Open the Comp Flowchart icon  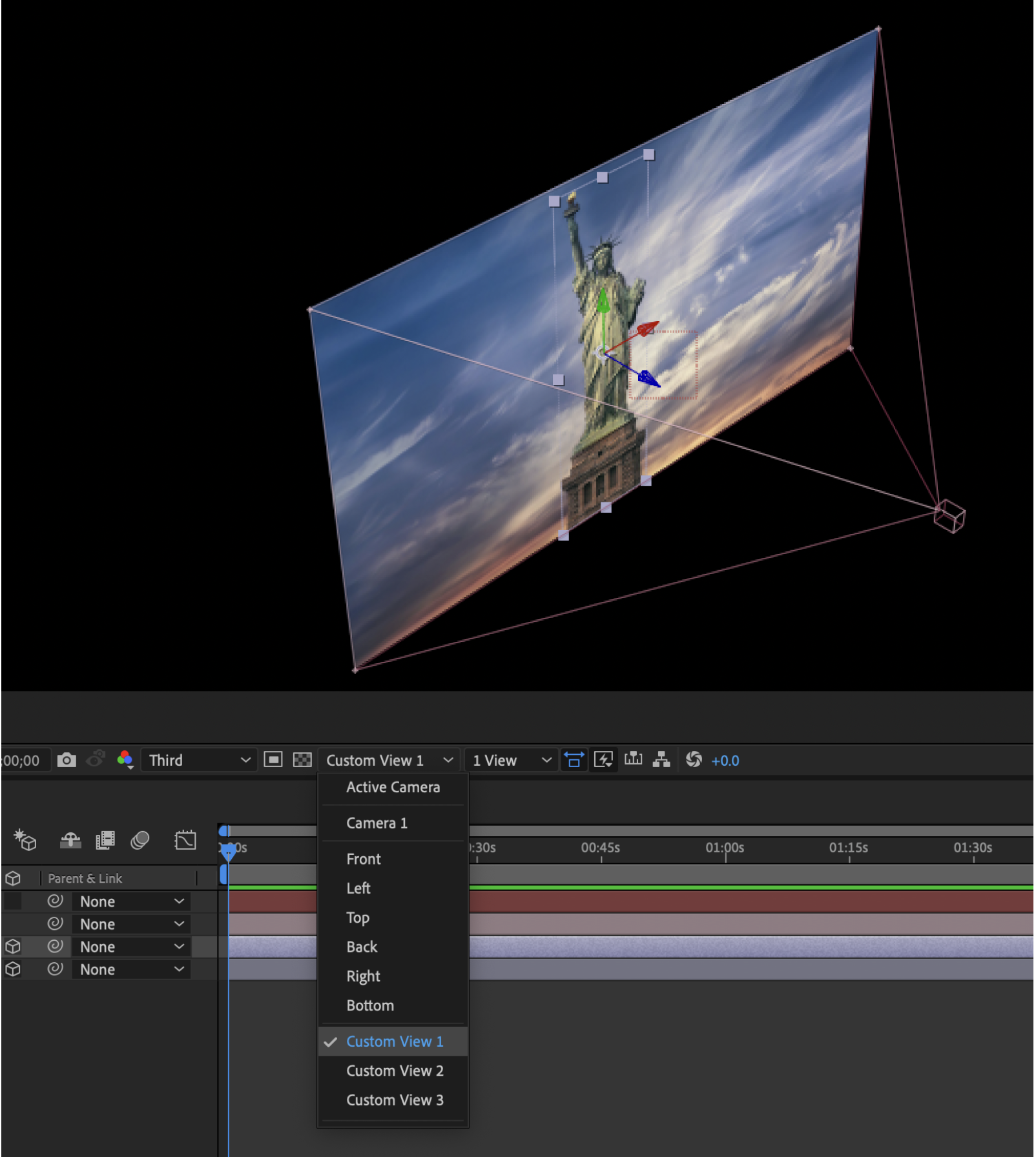coord(661,760)
